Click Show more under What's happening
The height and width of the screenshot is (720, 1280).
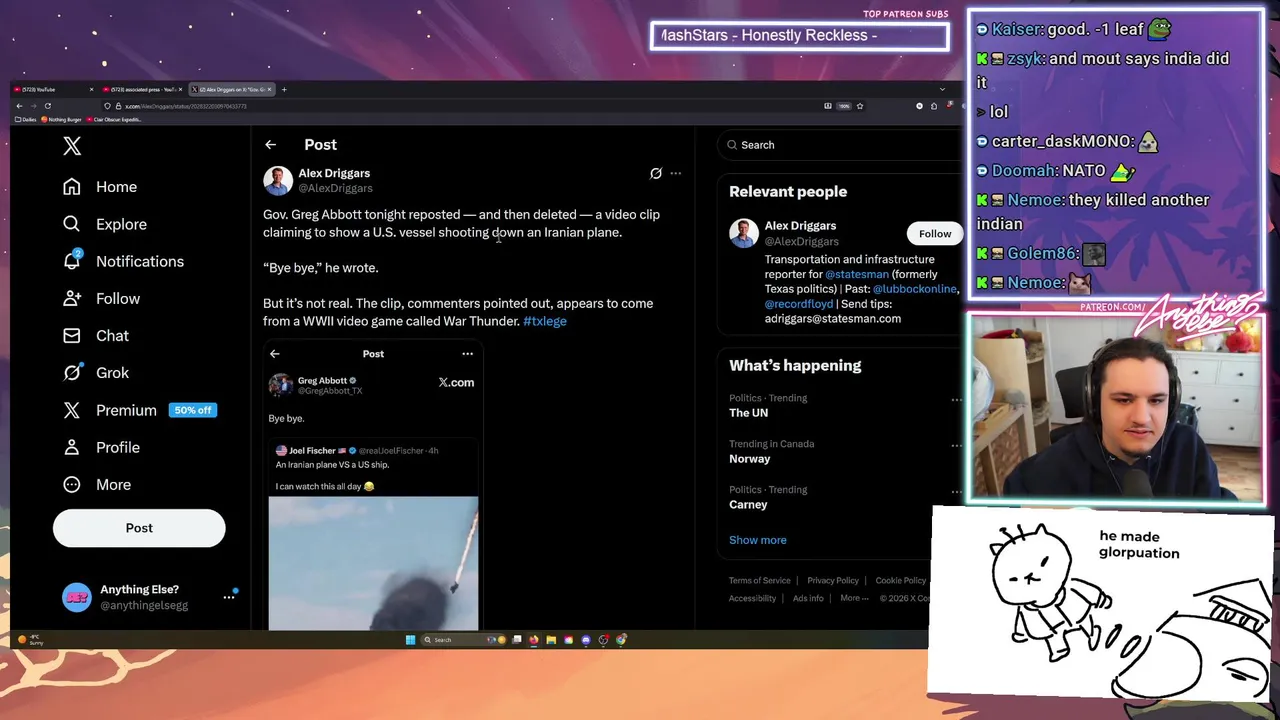click(757, 540)
